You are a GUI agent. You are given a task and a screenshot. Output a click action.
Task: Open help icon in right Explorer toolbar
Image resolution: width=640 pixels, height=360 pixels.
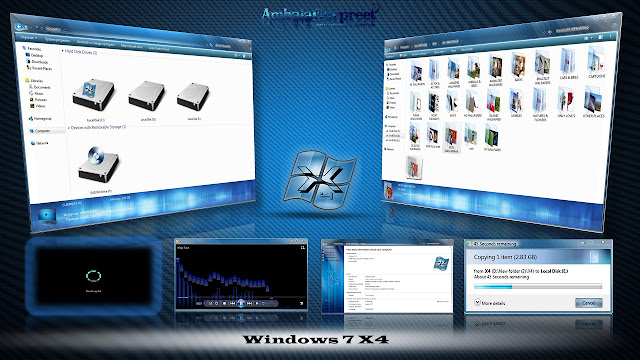tap(611, 36)
